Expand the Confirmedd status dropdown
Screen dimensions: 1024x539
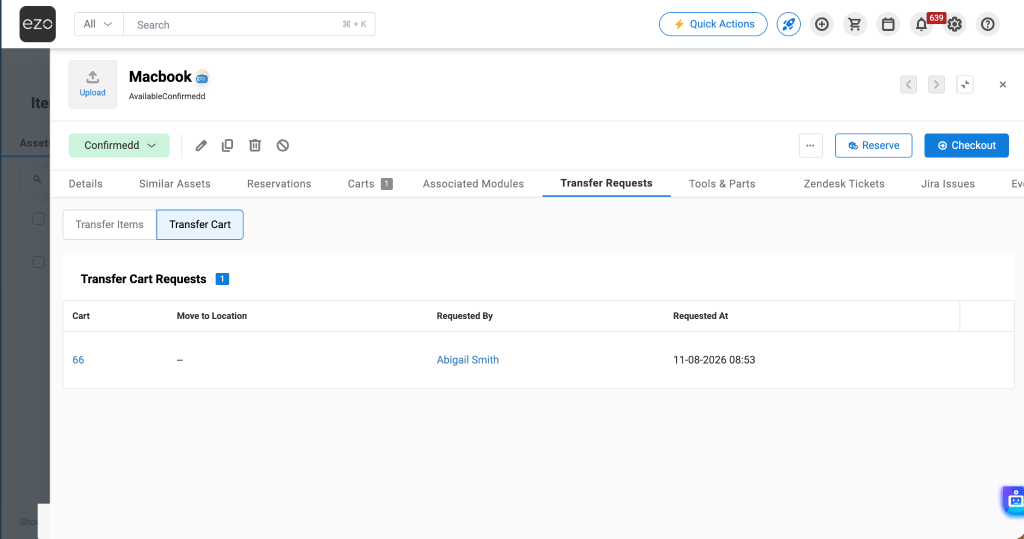point(119,145)
